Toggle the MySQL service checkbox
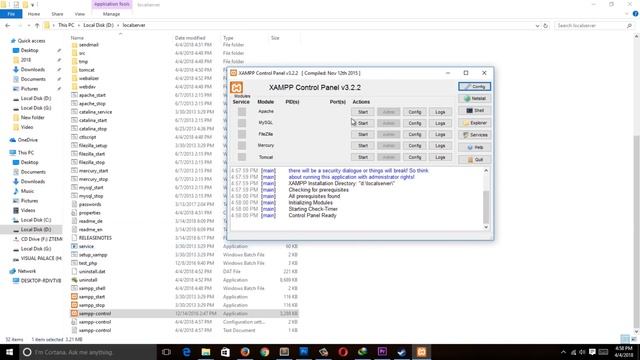This screenshot has width=640, height=360. (242, 123)
